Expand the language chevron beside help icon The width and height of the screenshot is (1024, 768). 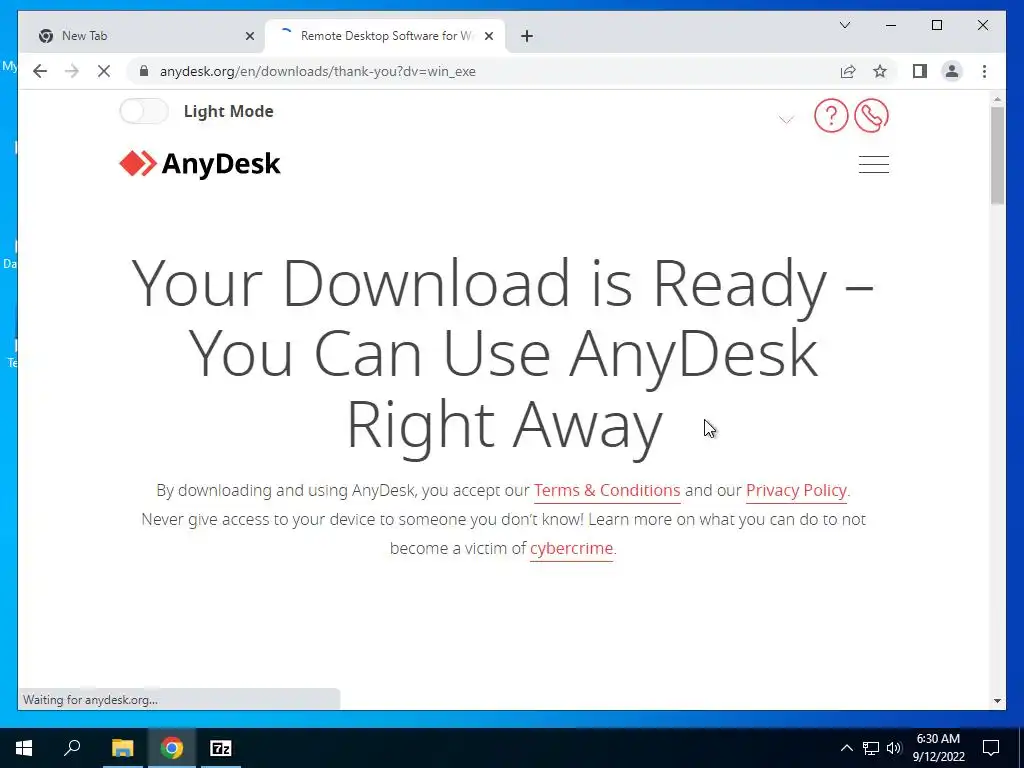coord(786,120)
